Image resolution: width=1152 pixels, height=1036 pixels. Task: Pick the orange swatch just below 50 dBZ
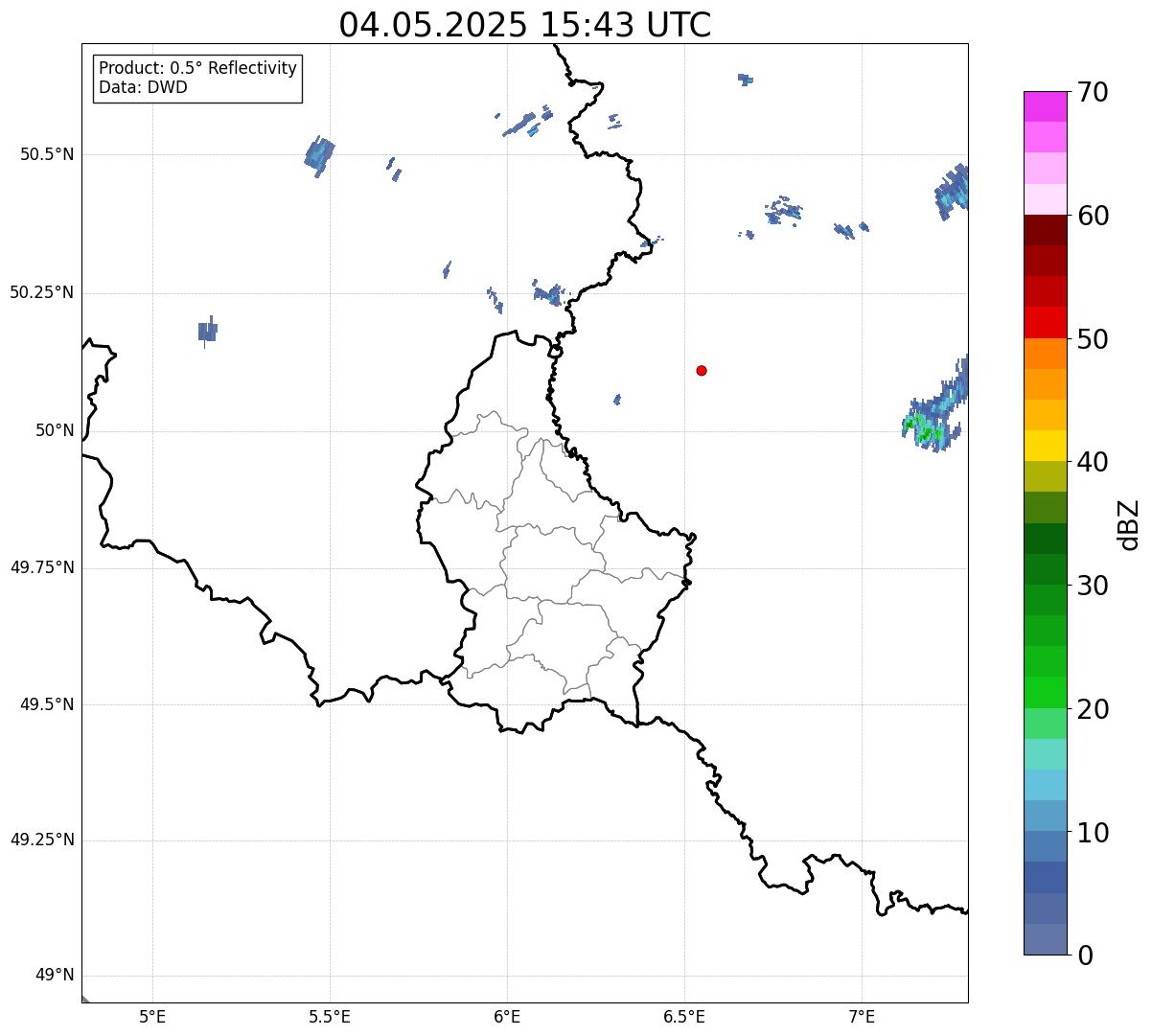(1045, 354)
